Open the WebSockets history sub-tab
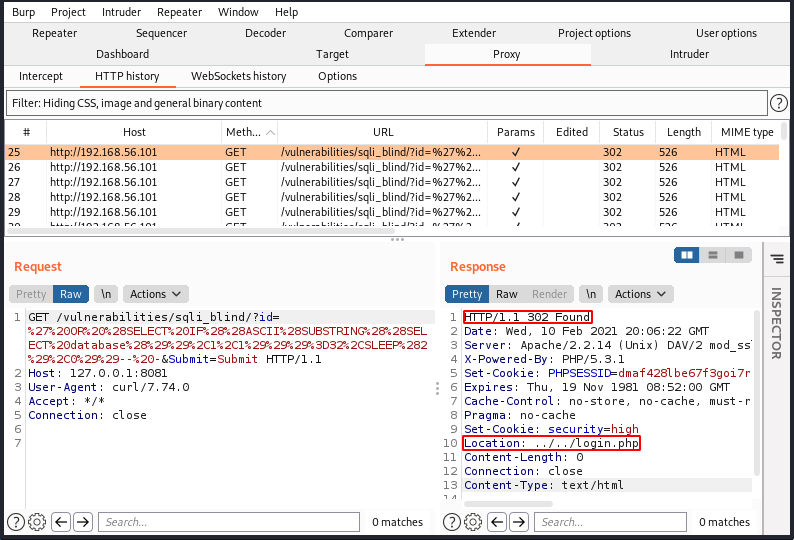The width and height of the screenshot is (794, 540). (239, 76)
